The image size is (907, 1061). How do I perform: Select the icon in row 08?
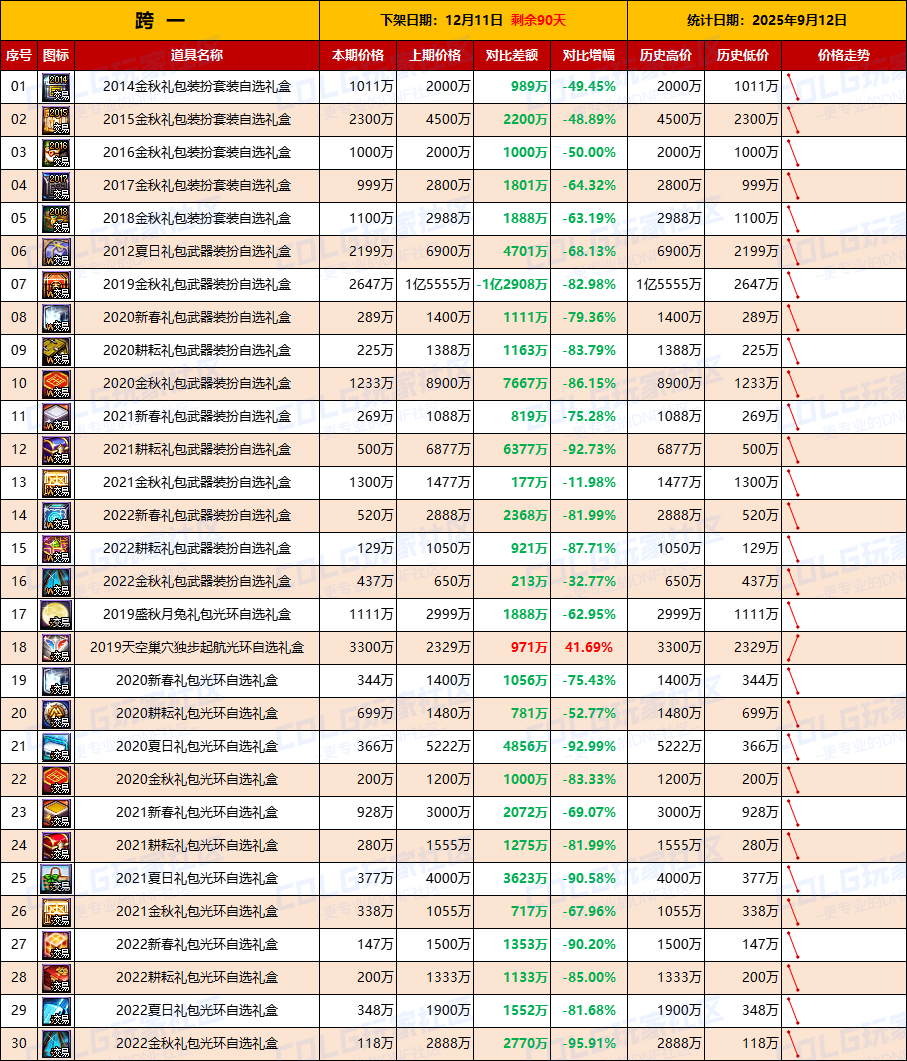click(x=56, y=318)
